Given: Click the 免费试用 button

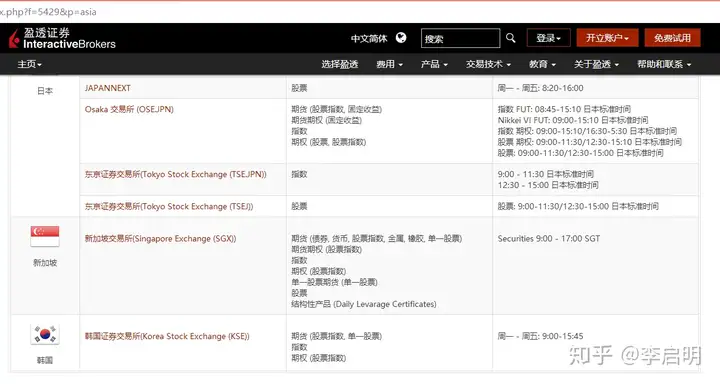Looking at the screenshot, I should 672,38.
